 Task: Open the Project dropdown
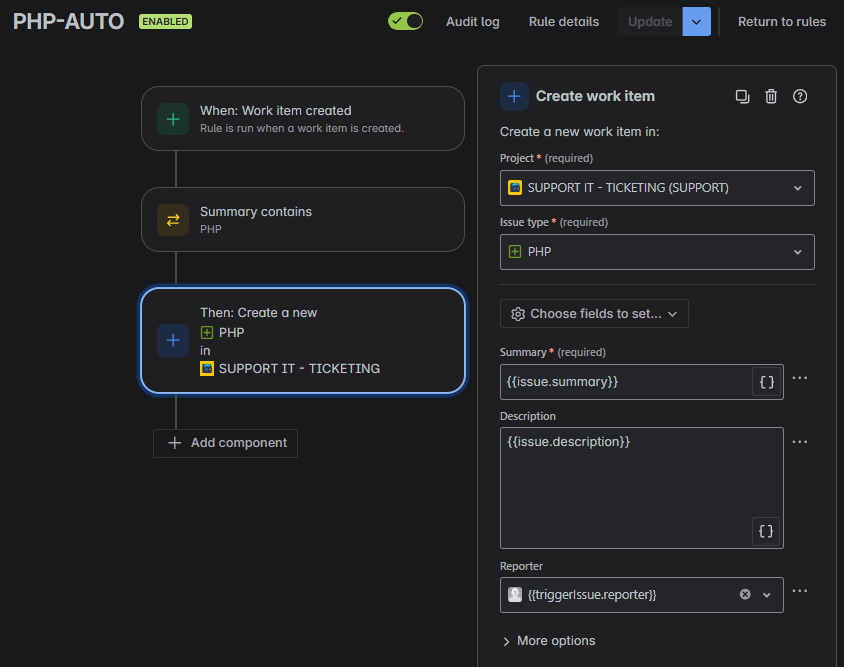pyautogui.click(x=657, y=188)
